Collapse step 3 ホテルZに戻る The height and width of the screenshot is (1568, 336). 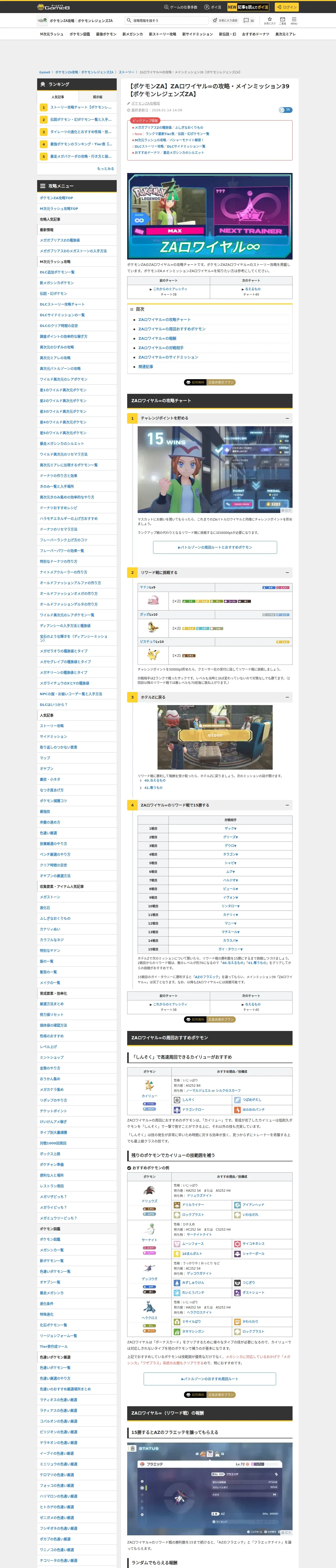click(287, 697)
